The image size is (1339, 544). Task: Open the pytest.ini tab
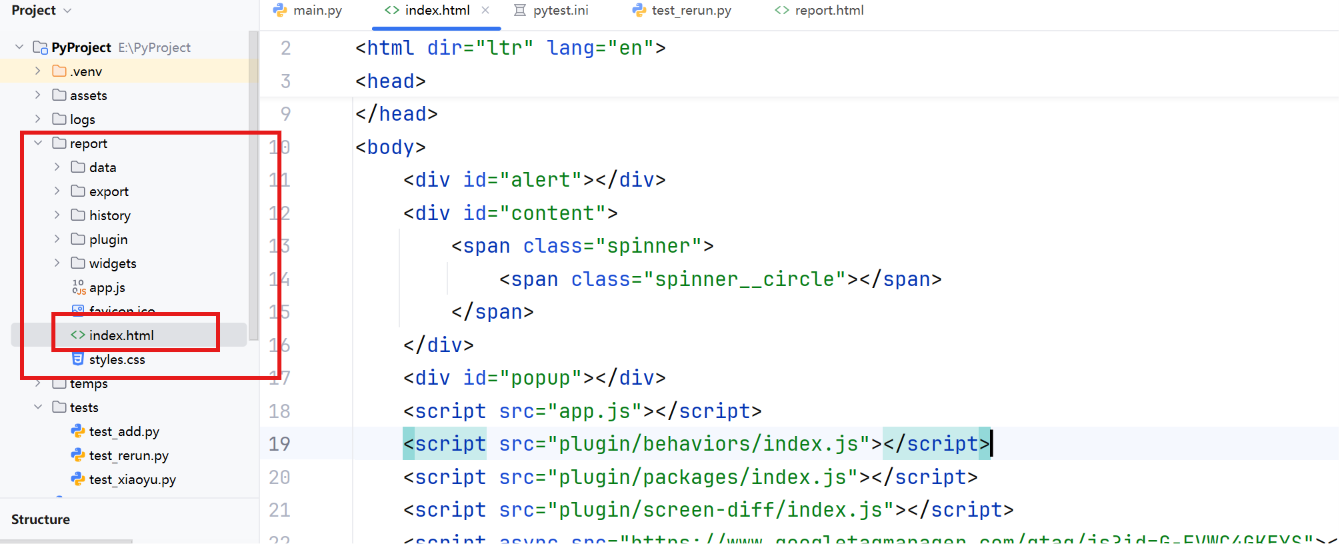pos(552,11)
